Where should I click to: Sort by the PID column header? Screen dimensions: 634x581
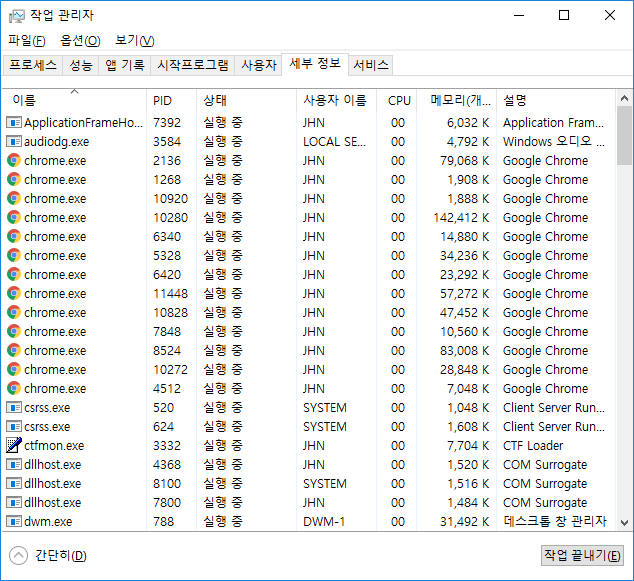[x=171, y=100]
